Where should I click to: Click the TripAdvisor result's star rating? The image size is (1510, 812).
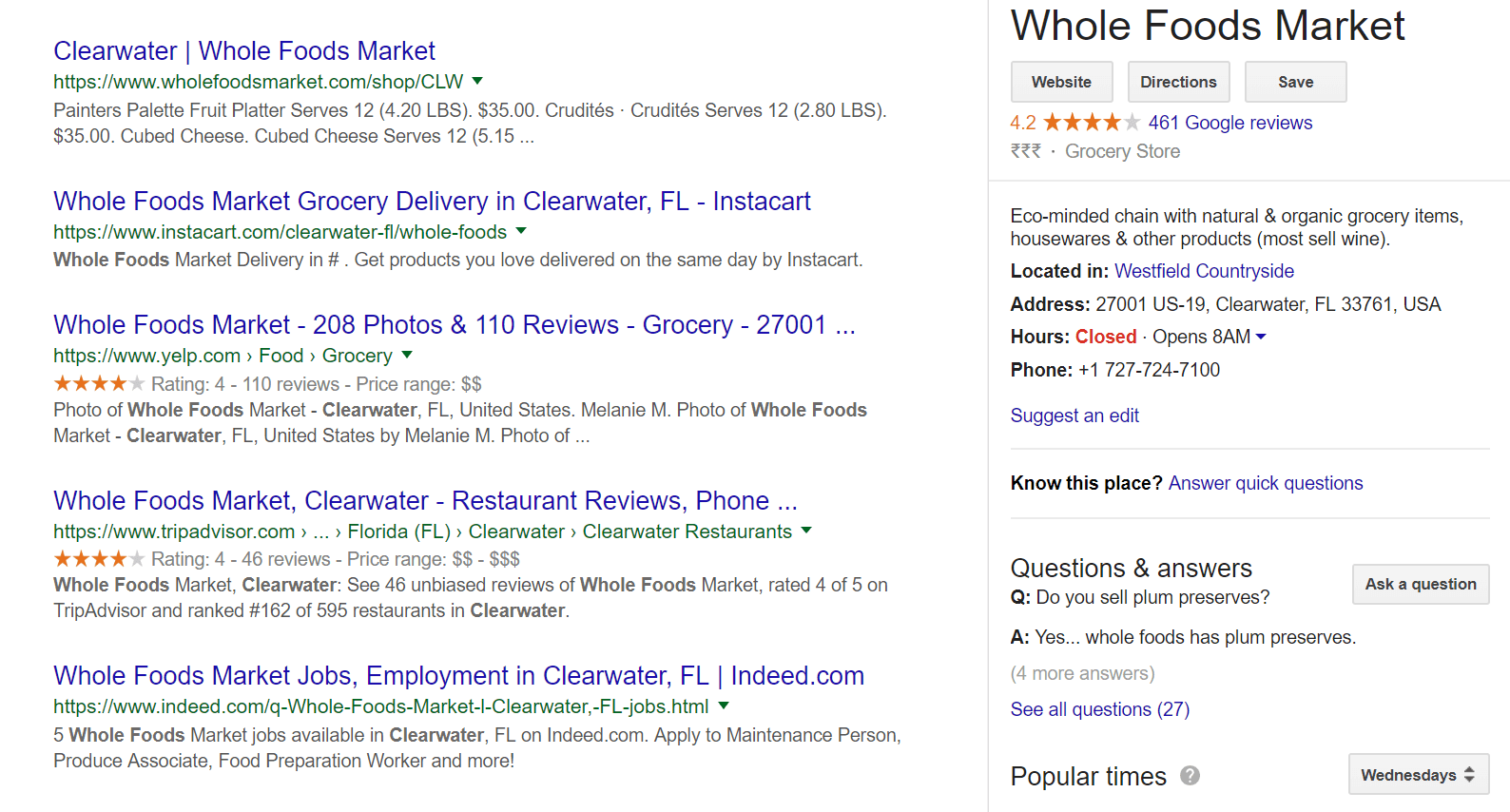(98, 559)
